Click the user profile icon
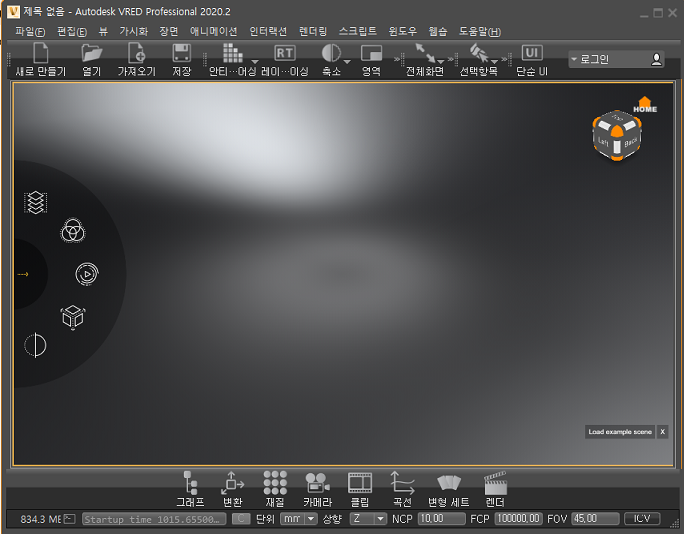This screenshot has height=534, width=684. pyautogui.click(x=656, y=59)
